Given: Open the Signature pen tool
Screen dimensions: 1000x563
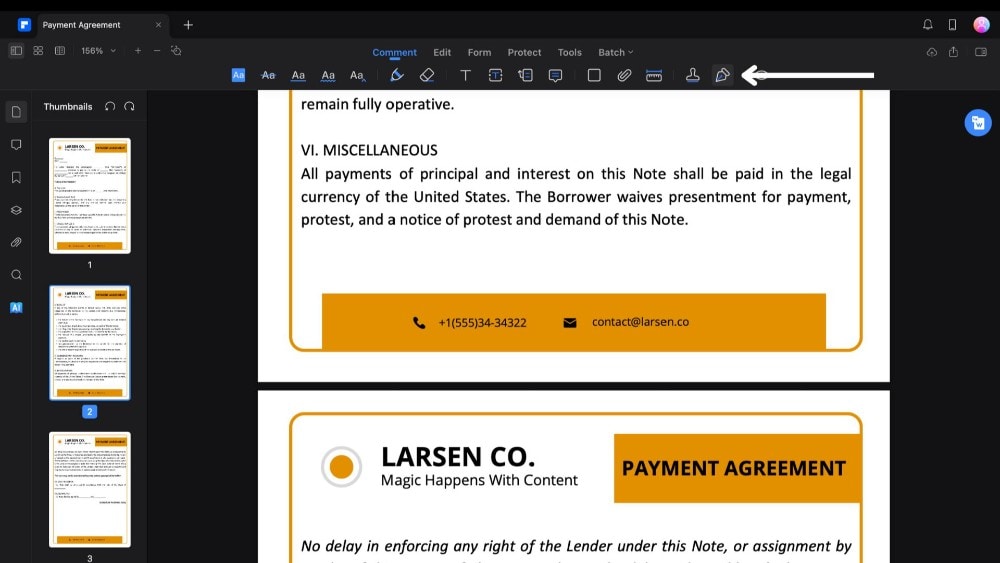Looking at the screenshot, I should [723, 75].
